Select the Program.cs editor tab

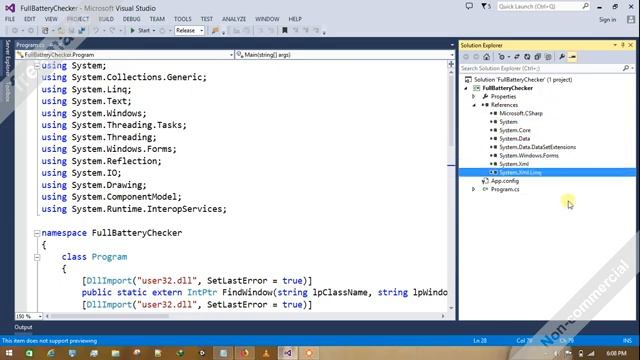point(30,45)
